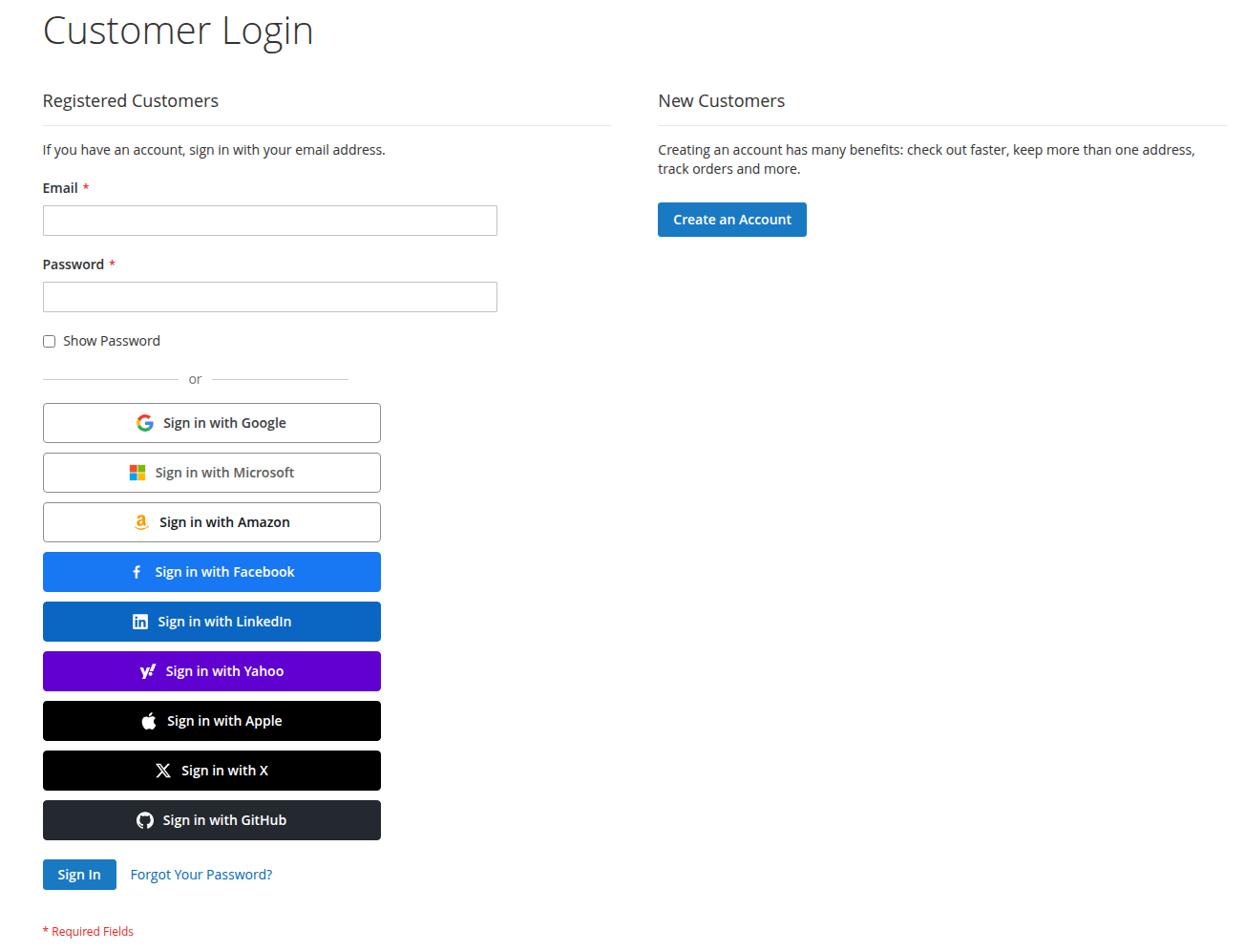Click the 'or' separator text
This screenshot has height=952, width=1245.
tap(195, 380)
